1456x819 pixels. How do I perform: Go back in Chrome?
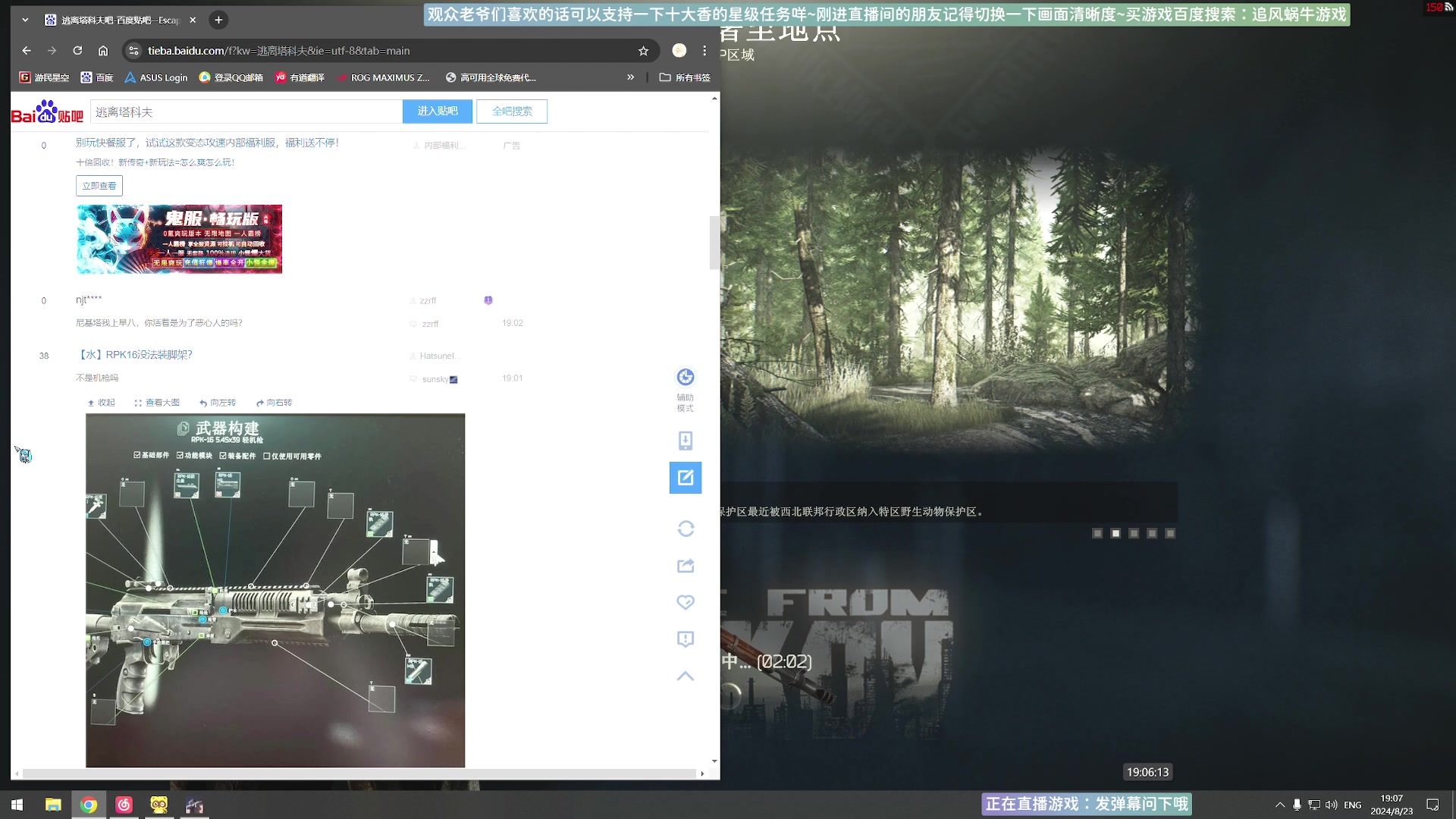pos(27,51)
